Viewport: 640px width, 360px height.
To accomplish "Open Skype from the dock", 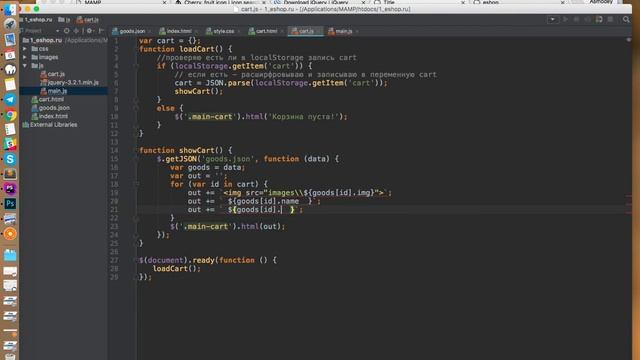I will (x=10, y=159).
